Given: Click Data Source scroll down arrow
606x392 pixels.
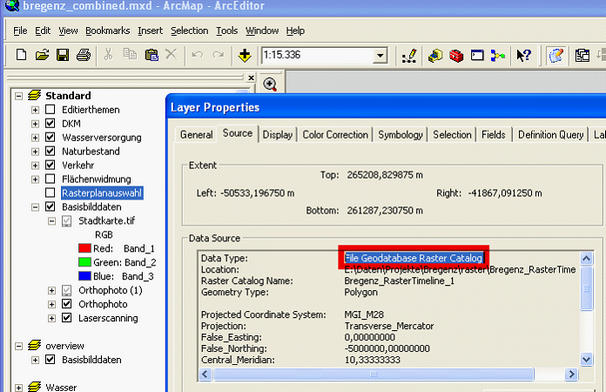Looking at the screenshot, I should coord(586,360).
